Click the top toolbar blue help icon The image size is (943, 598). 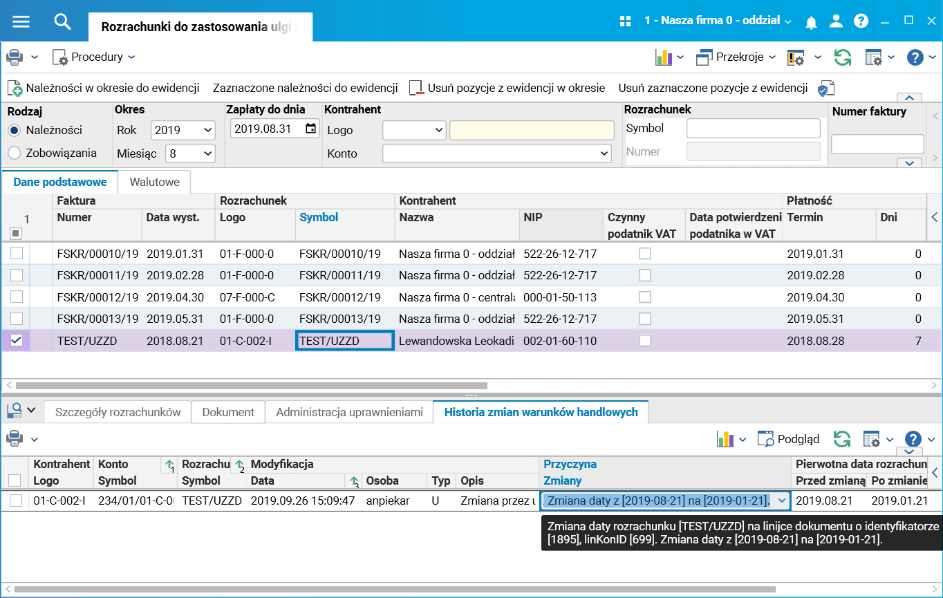[x=915, y=57]
